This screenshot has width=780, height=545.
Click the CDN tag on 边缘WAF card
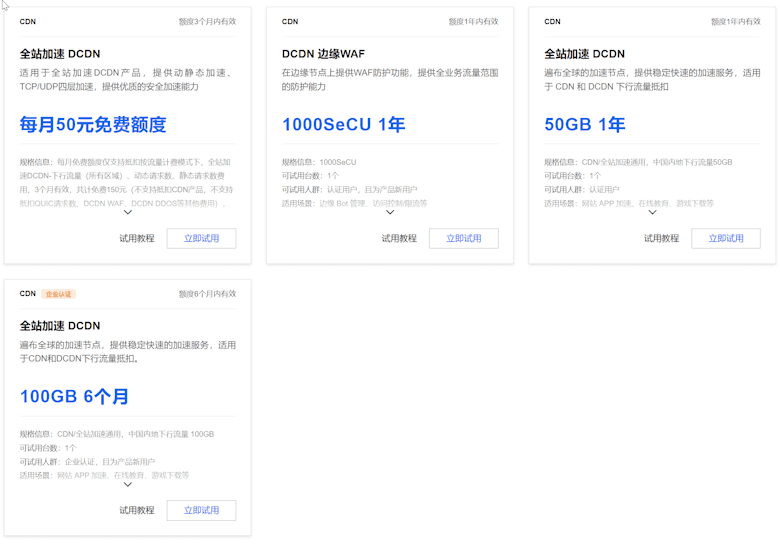(x=290, y=21)
